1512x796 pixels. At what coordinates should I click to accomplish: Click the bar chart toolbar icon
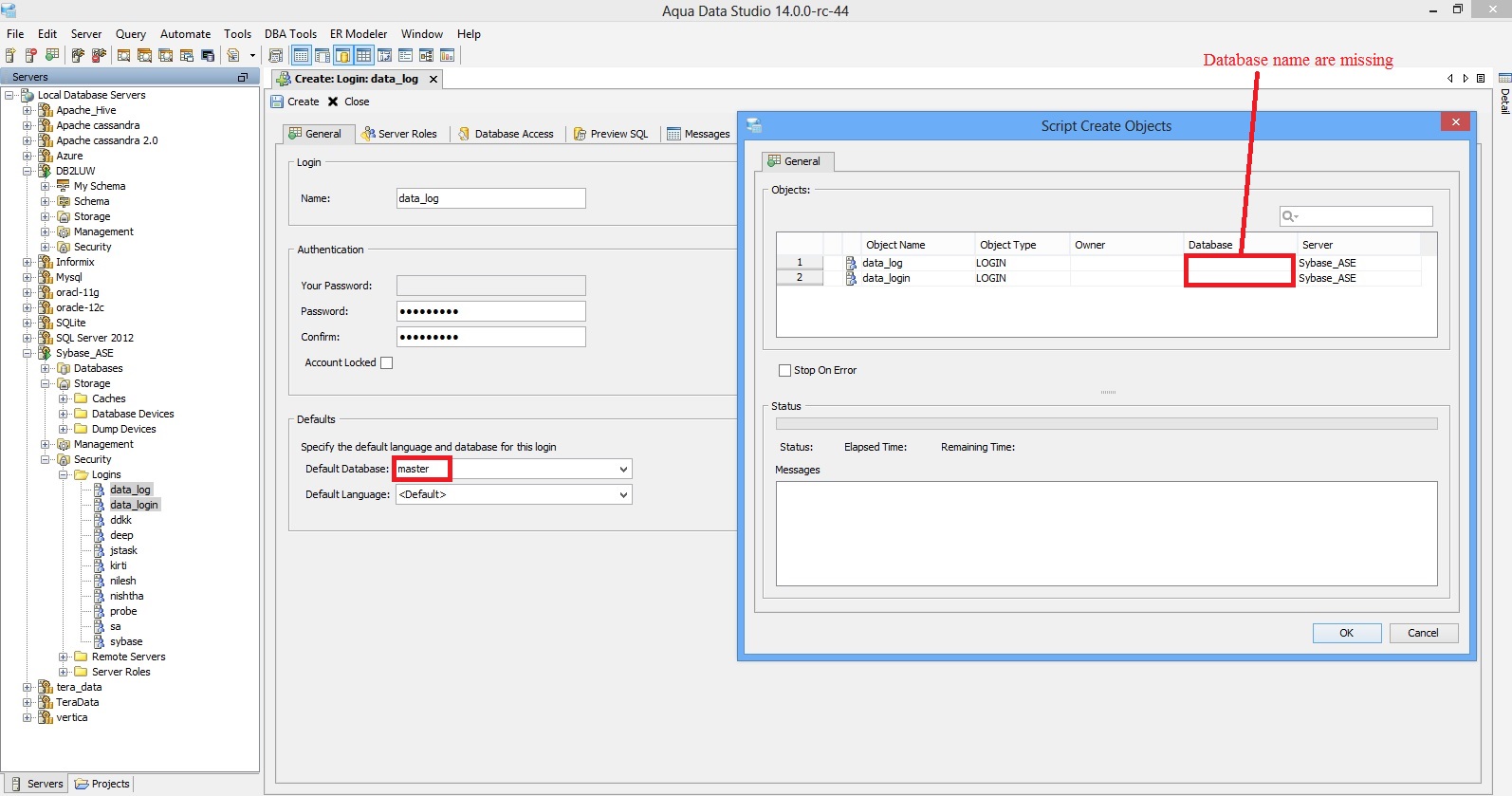[447, 55]
